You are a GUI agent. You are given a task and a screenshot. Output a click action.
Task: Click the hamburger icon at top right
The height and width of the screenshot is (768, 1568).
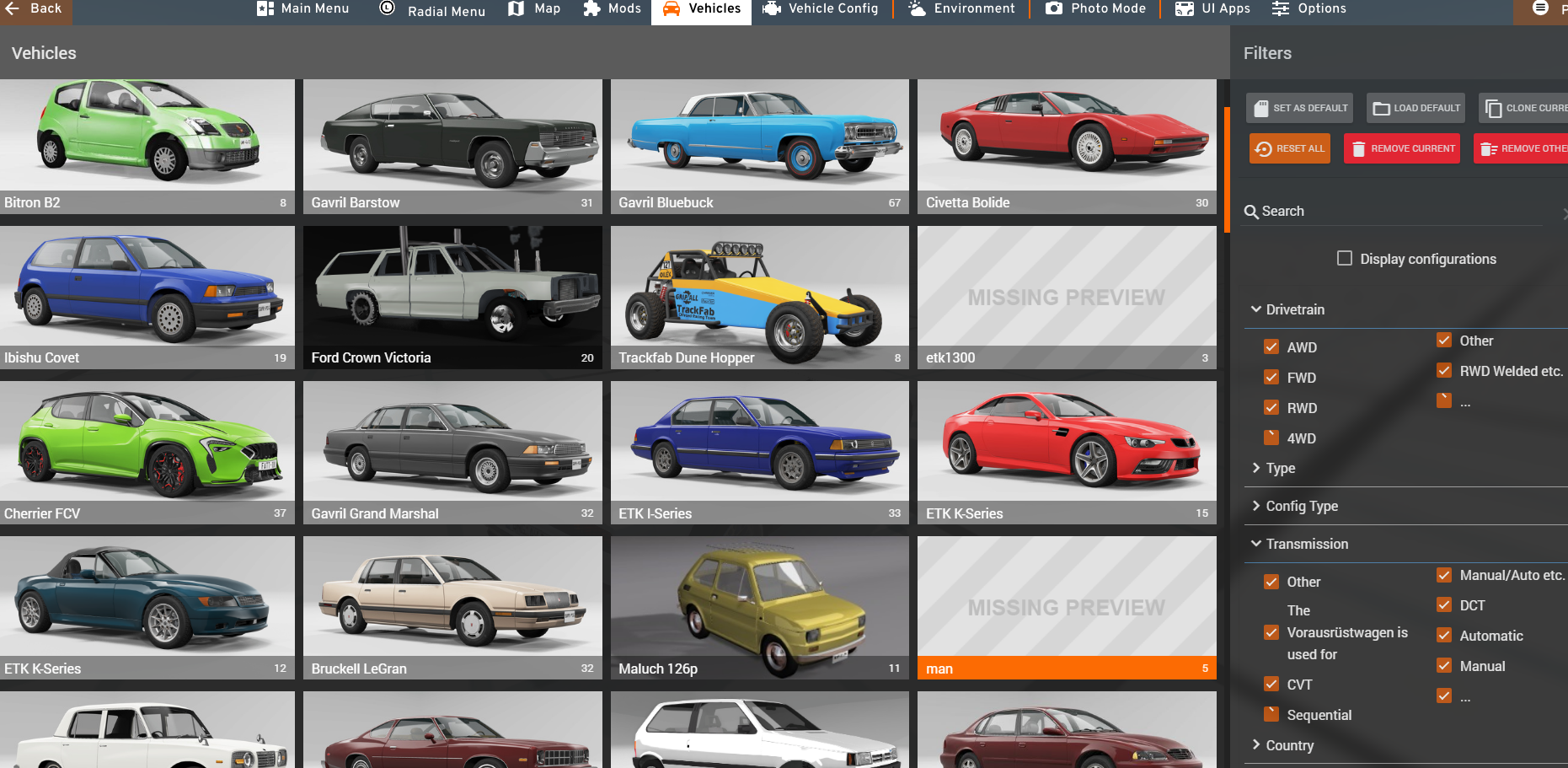(1540, 8)
